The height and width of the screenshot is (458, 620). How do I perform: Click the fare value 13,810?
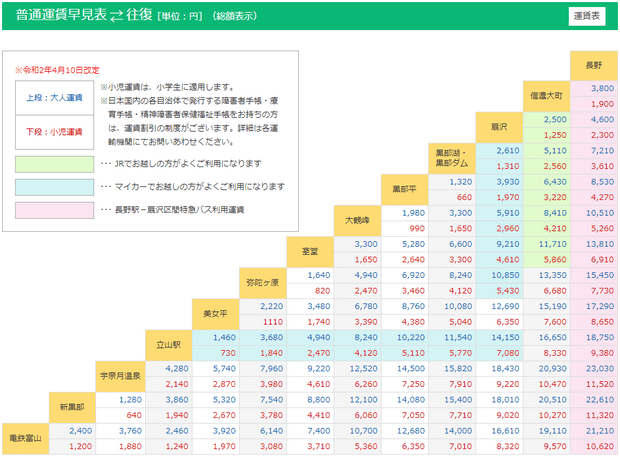tap(600, 244)
